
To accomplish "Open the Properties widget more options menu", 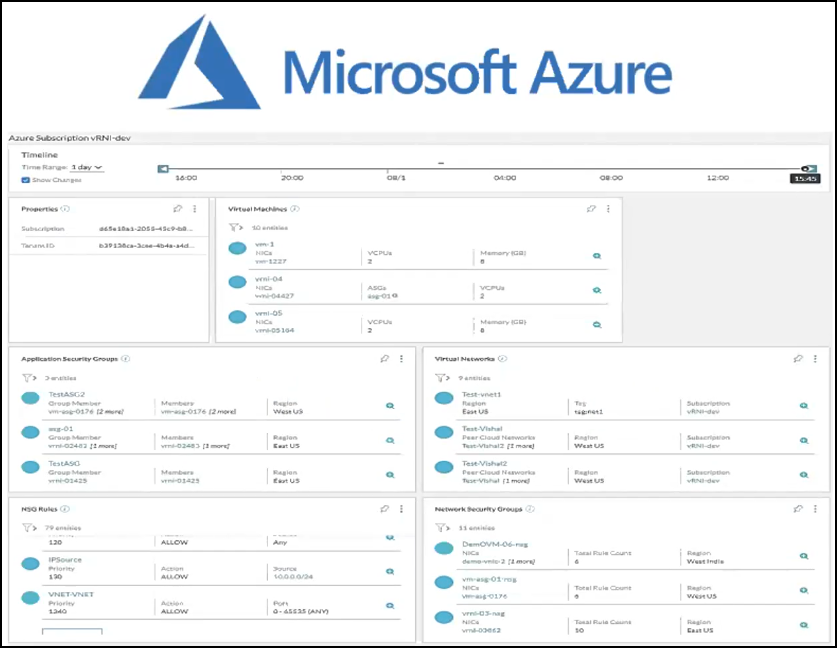I will pyautogui.click(x=194, y=209).
